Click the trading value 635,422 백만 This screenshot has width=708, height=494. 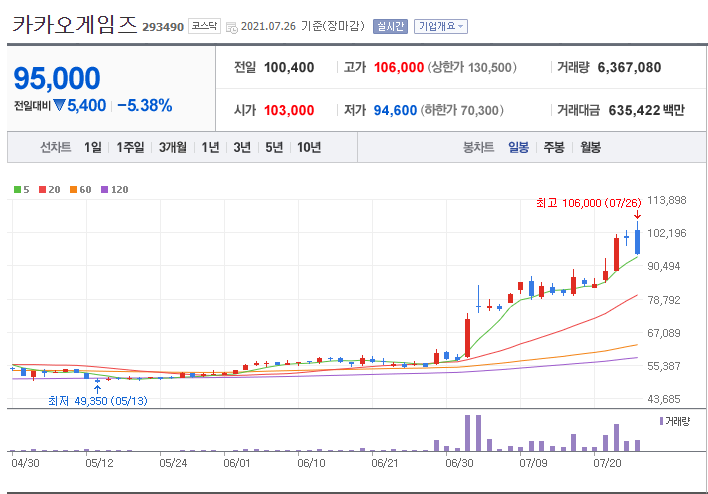coord(647,111)
